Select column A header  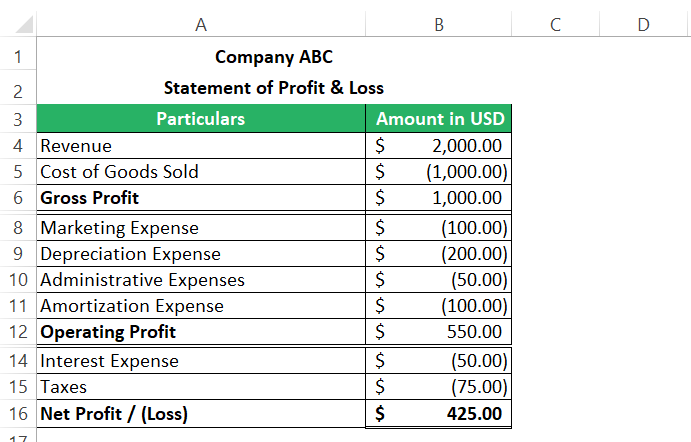coord(201,24)
